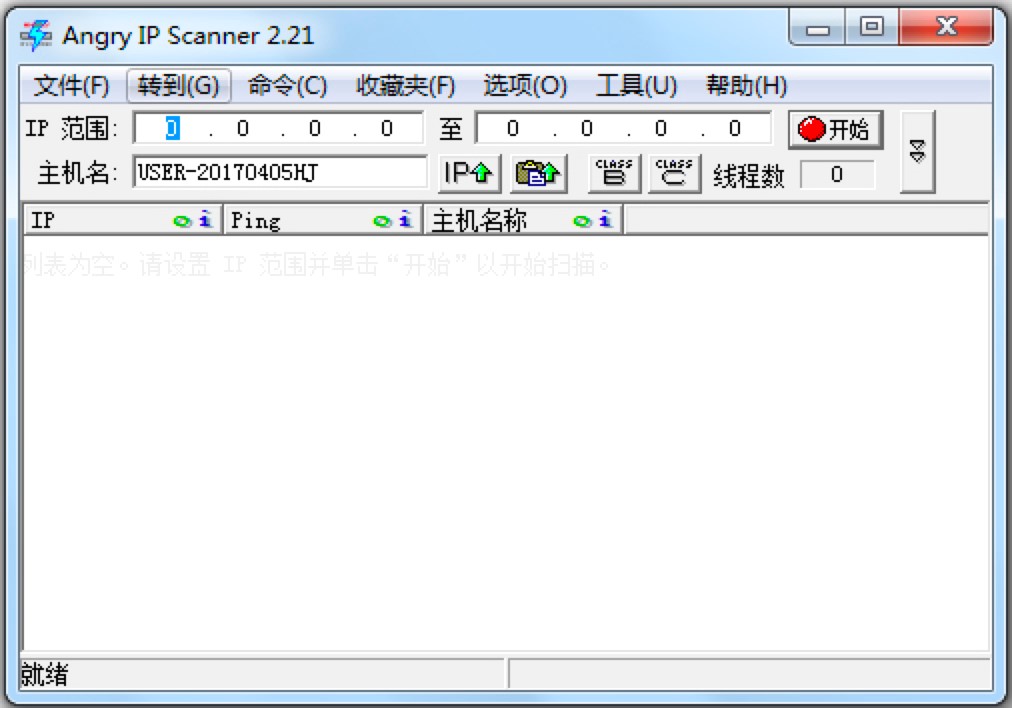This screenshot has width=1012, height=708.
Task: Expand the panel with the double-chevron button
Action: coord(917,150)
